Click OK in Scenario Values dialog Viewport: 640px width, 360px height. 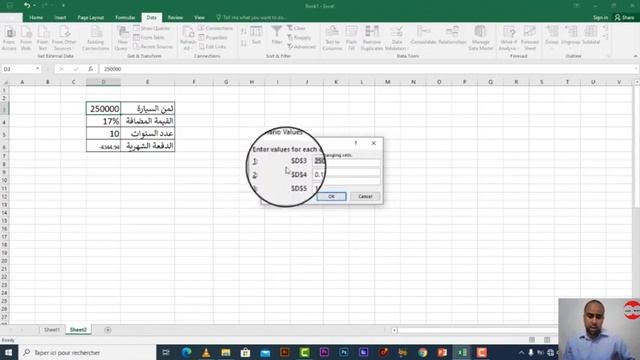click(331, 196)
